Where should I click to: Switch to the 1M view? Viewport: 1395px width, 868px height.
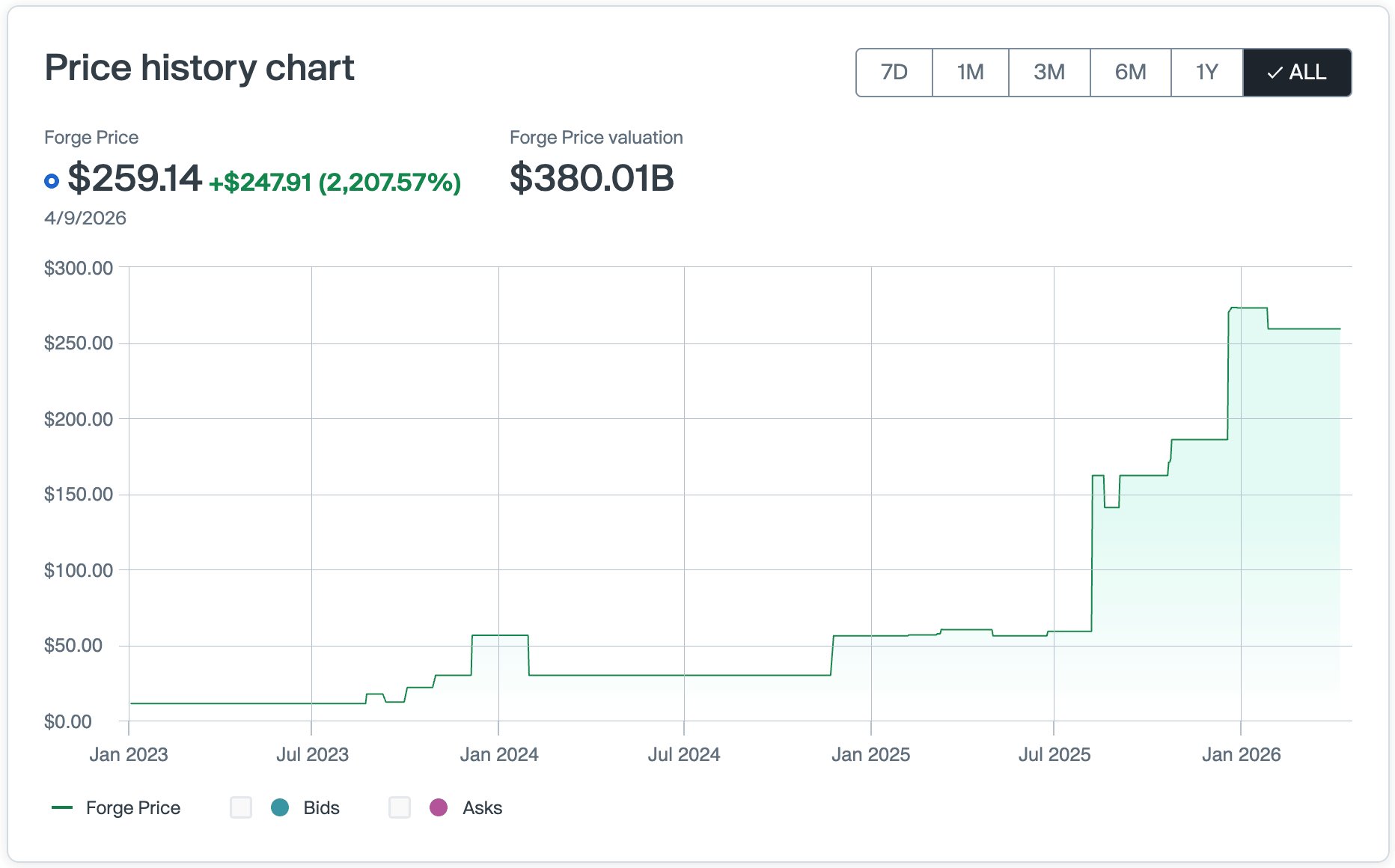coord(970,72)
